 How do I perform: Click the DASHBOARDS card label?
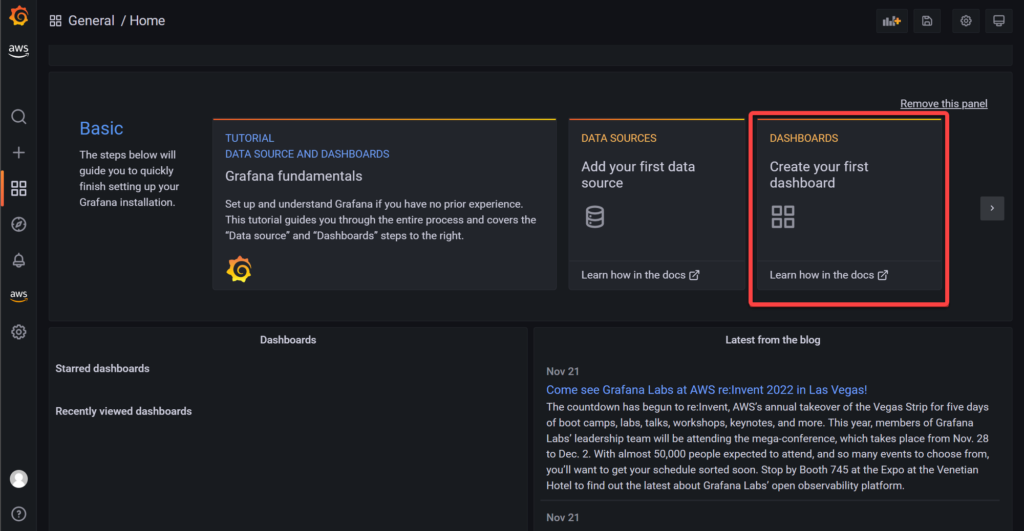point(804,138)
